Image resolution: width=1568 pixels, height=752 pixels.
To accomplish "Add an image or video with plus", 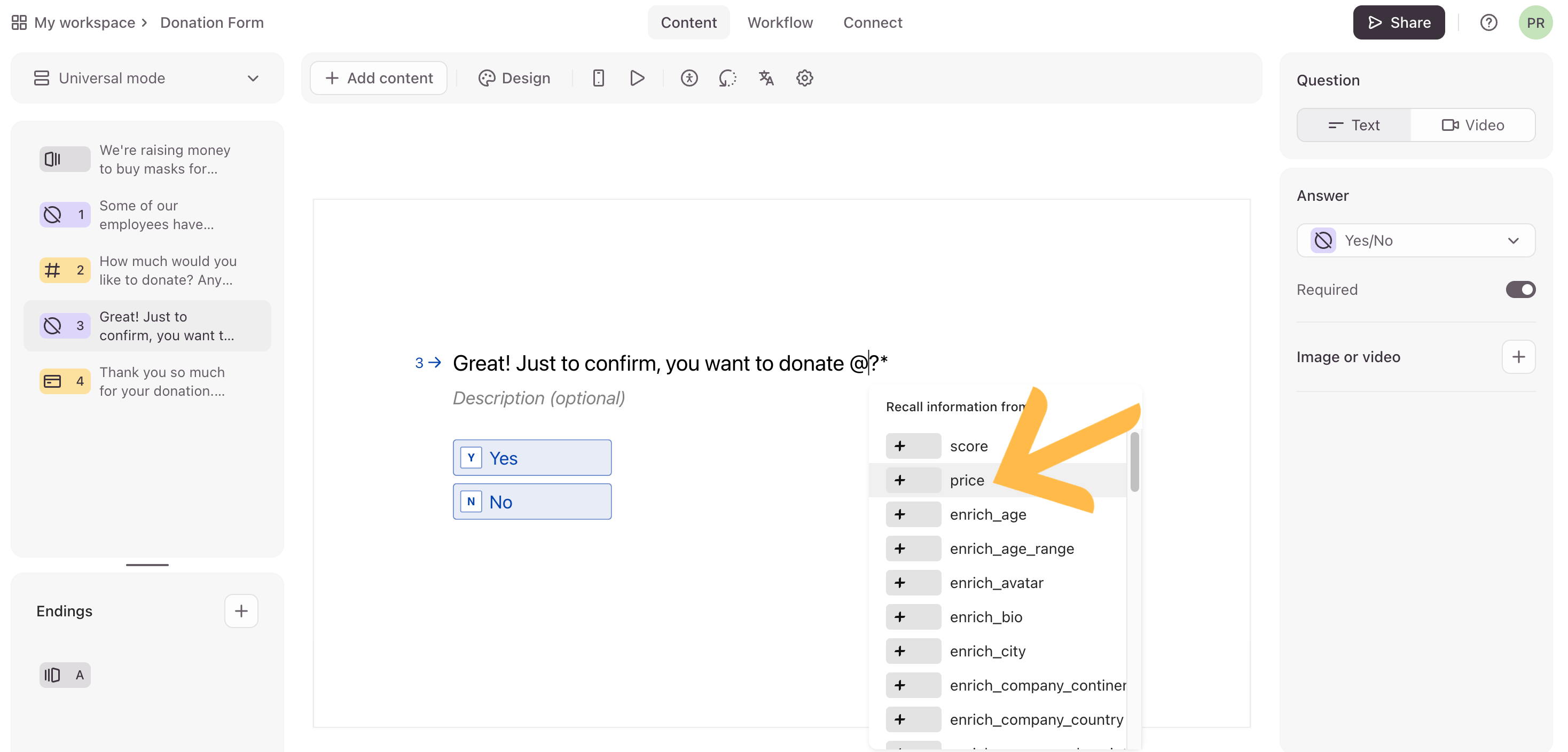I will [1518, 357].
